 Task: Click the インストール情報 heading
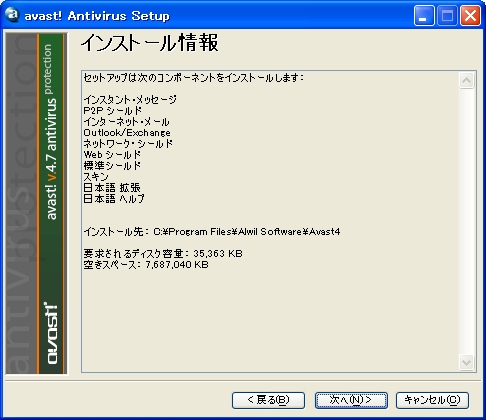(x=150, y=43)
